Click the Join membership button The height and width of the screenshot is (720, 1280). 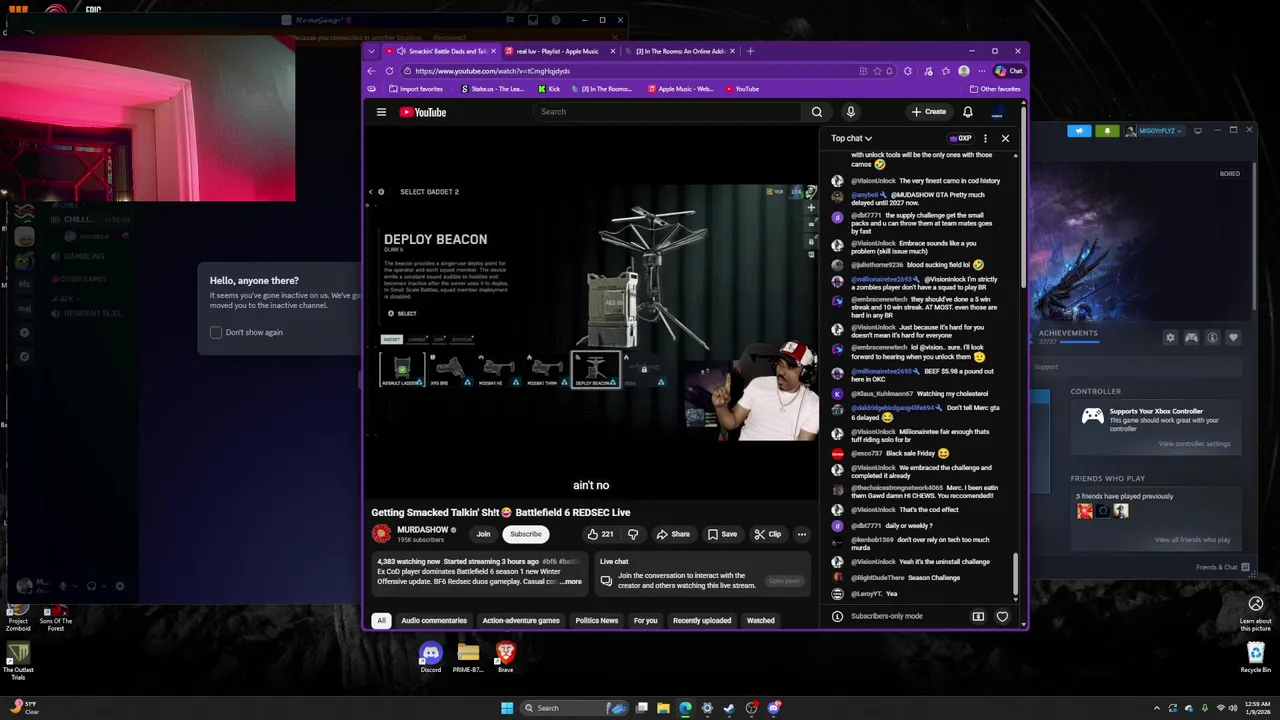click(483, 534)
